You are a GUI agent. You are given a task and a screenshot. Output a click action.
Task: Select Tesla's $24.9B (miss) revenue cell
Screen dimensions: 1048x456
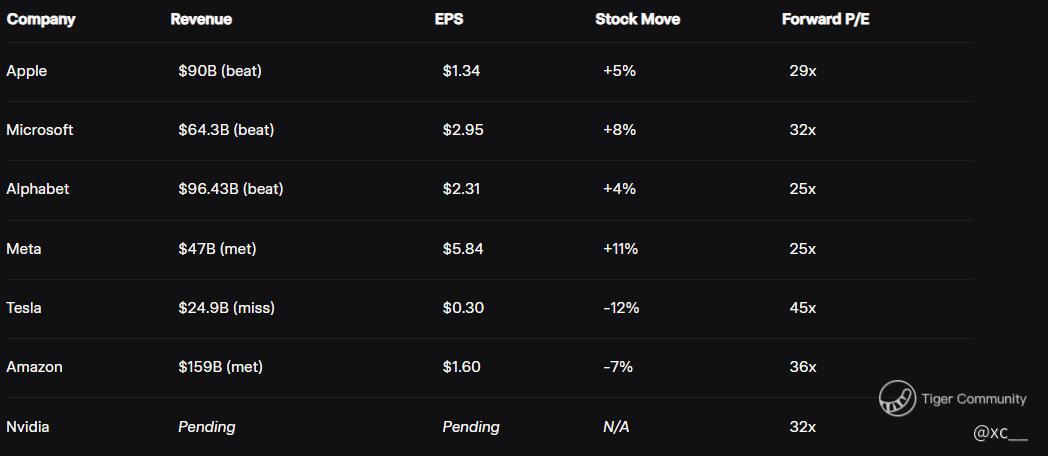pos(227,308)
